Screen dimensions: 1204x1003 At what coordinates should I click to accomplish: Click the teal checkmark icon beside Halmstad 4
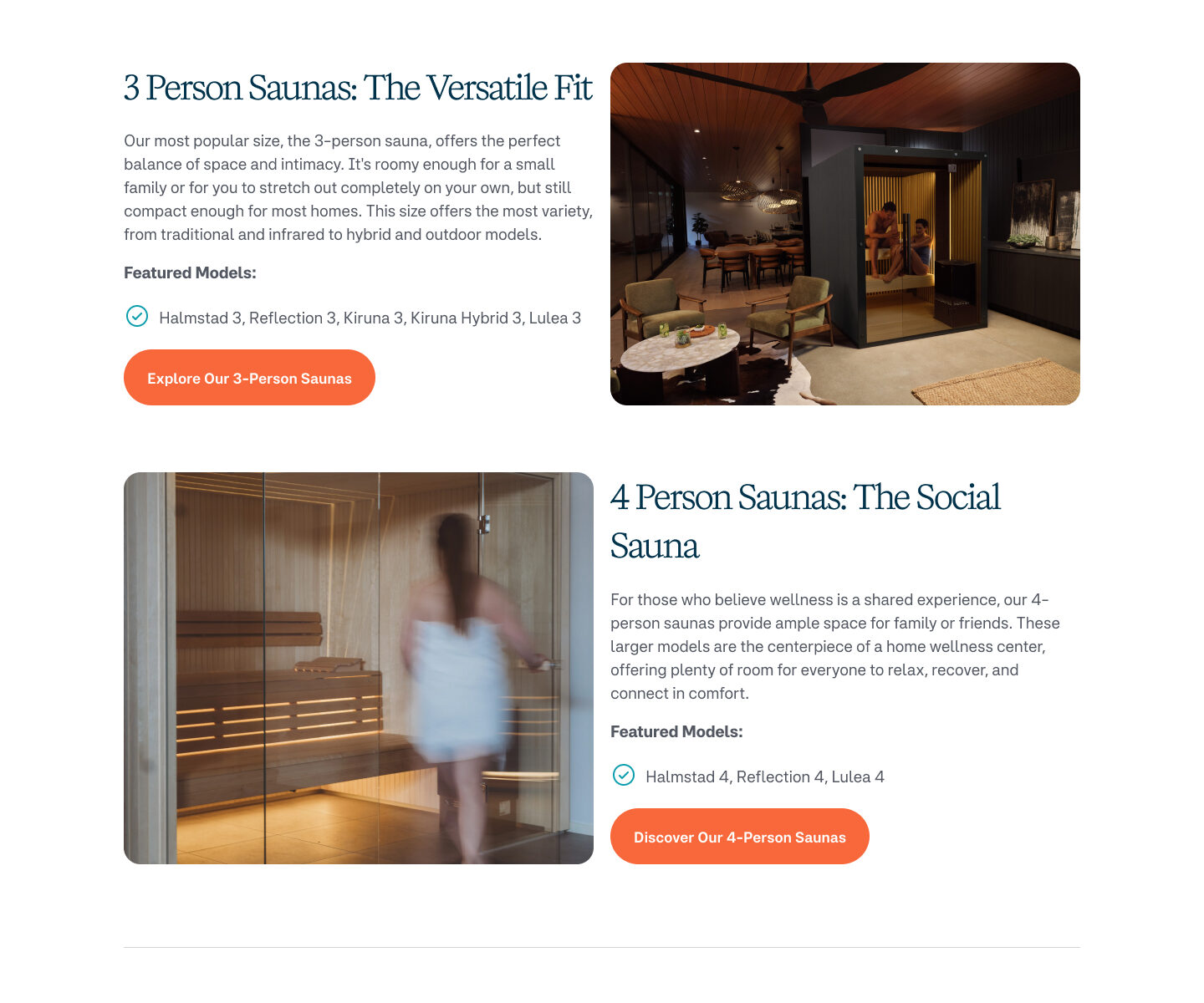pyautogui.click(x=624, y=775)
